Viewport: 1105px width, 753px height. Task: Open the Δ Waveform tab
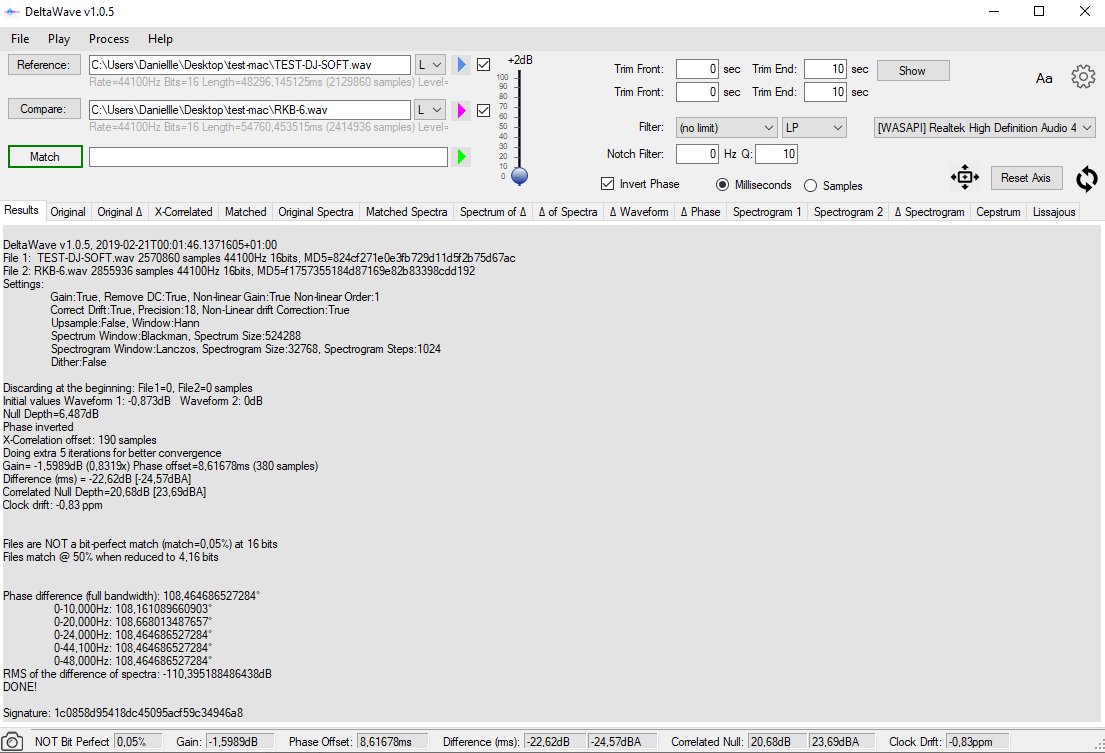(639, 211)
